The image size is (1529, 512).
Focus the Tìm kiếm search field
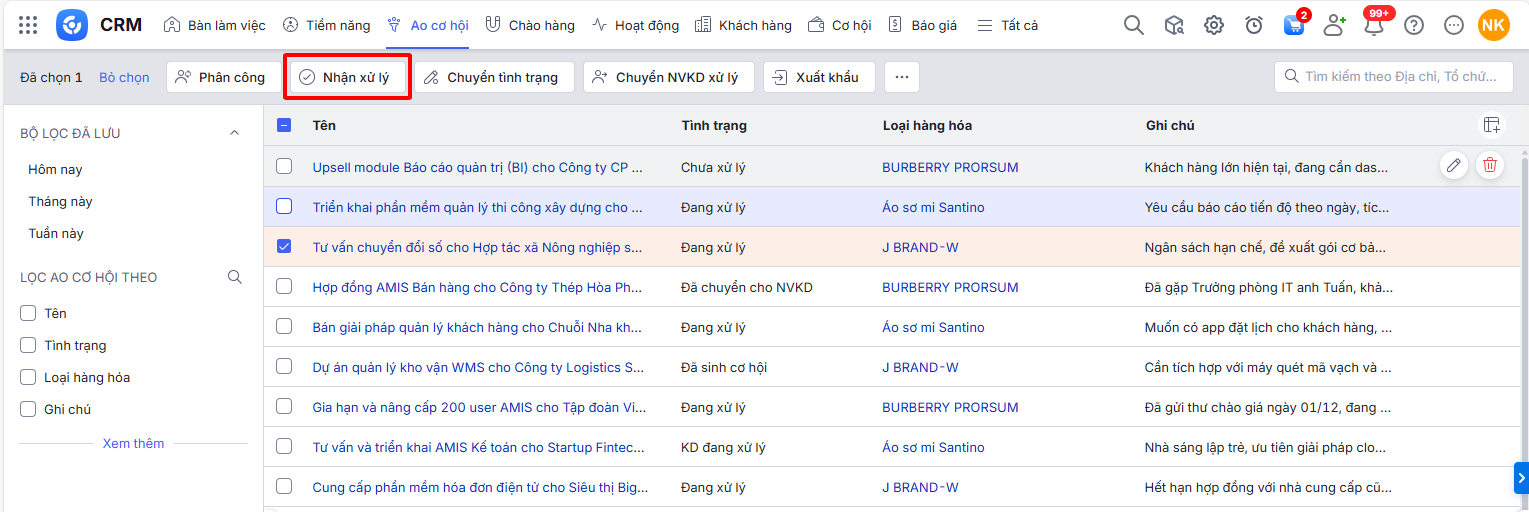tap(1400, 77)
